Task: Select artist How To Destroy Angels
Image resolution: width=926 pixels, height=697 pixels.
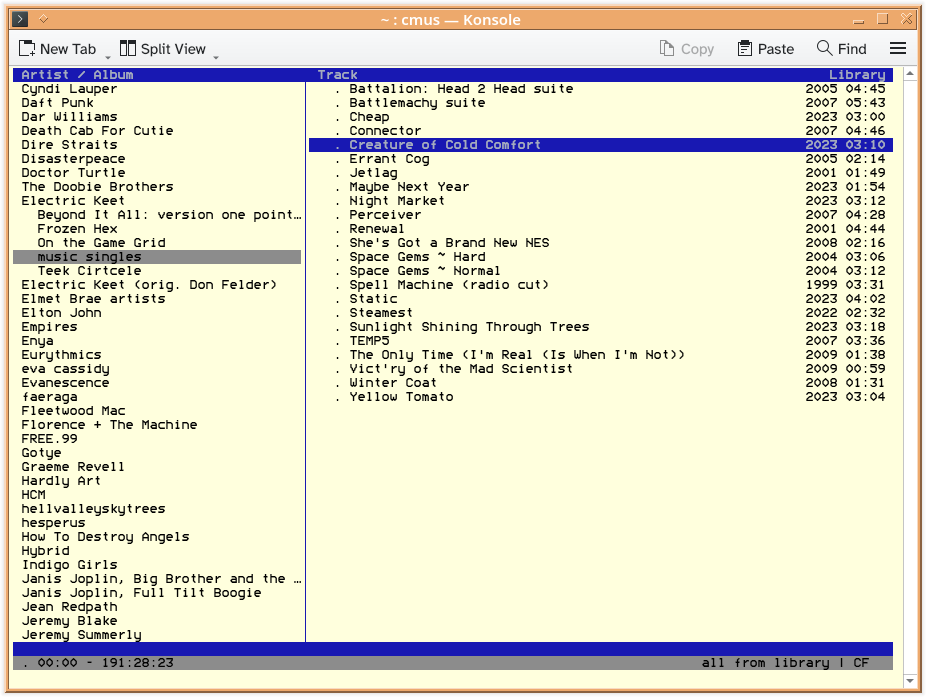Action: [157, 537]
